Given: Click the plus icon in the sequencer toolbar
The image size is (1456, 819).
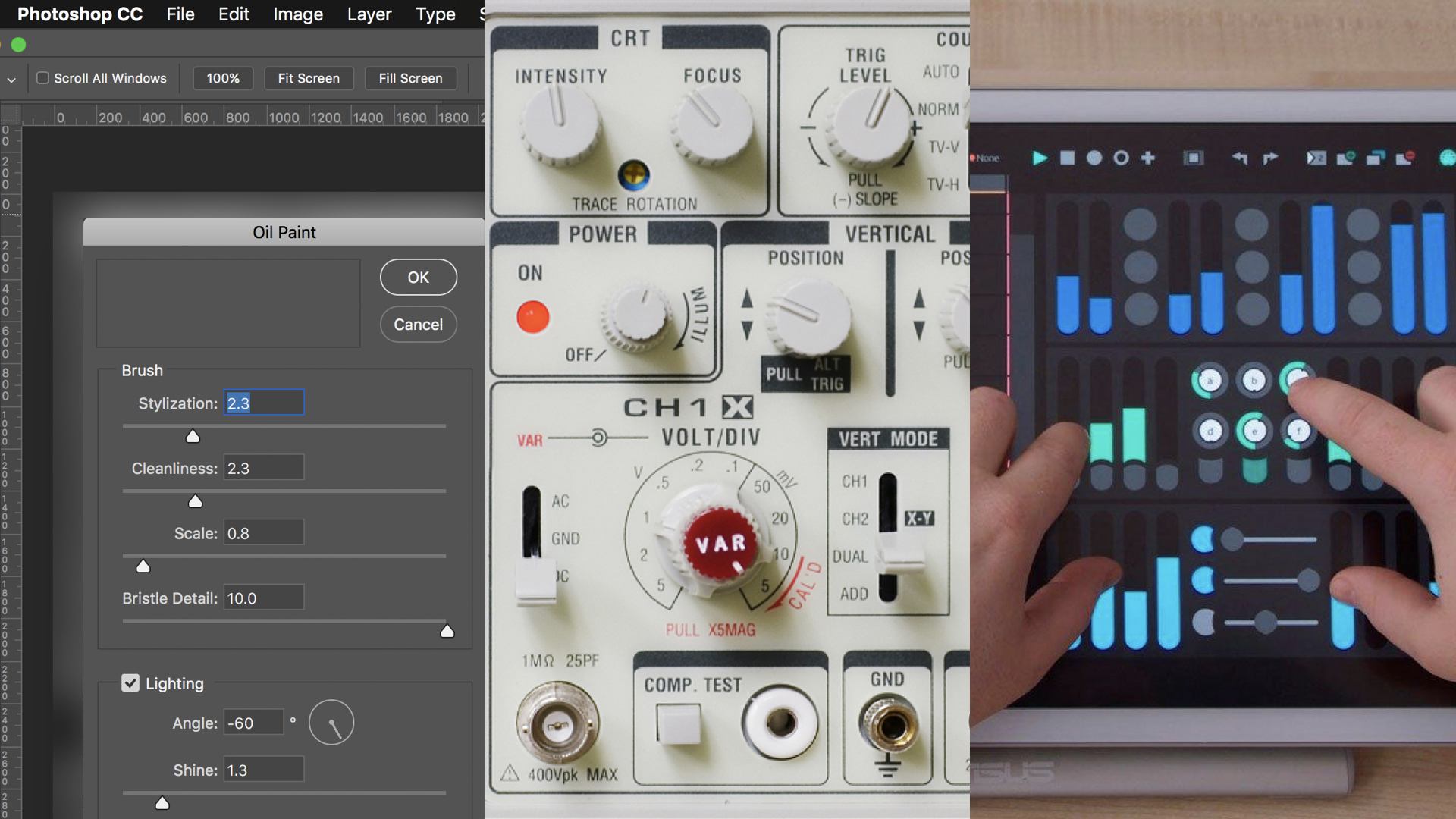Looking at the screenshot, I should click(x=1147, y=158).
